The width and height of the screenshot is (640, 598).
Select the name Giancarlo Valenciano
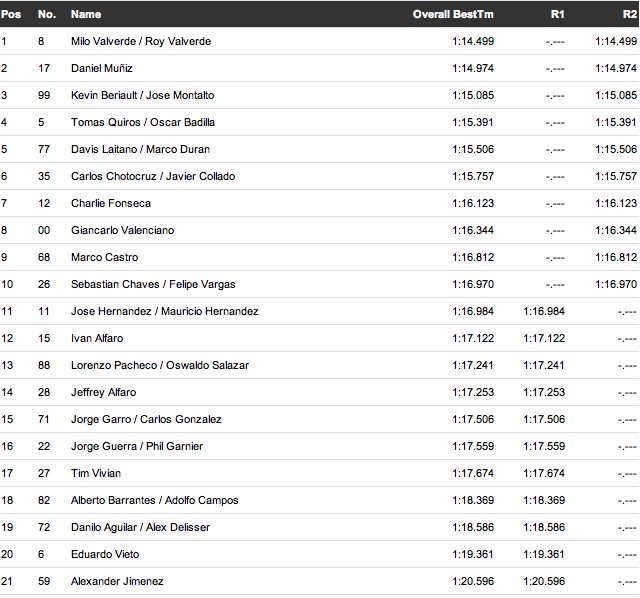(122, 230)
